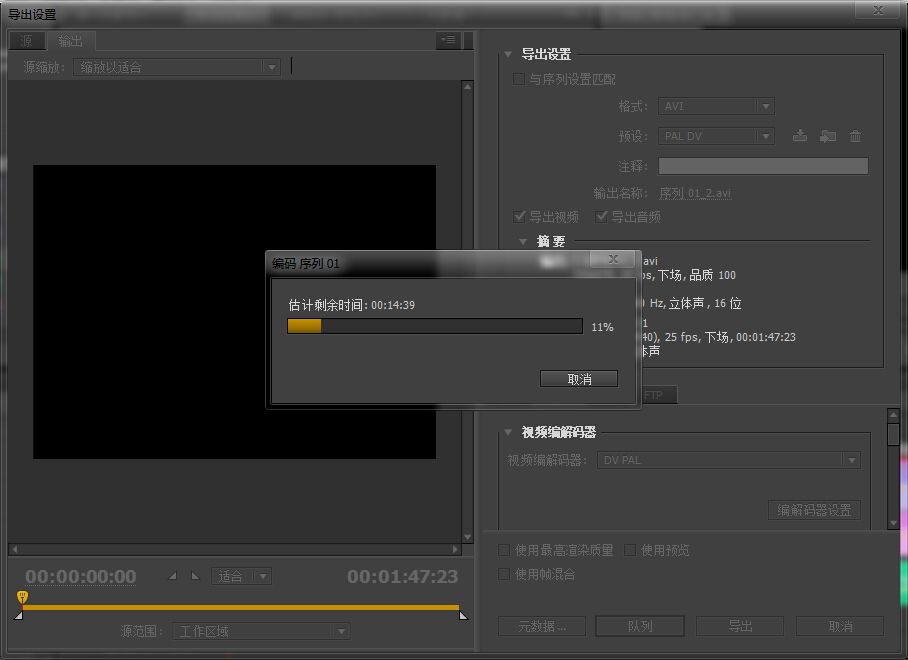Cancel the encoding in progress dialog
The height and width of the screenshot is (660, 908).
[x=579, y=379]
